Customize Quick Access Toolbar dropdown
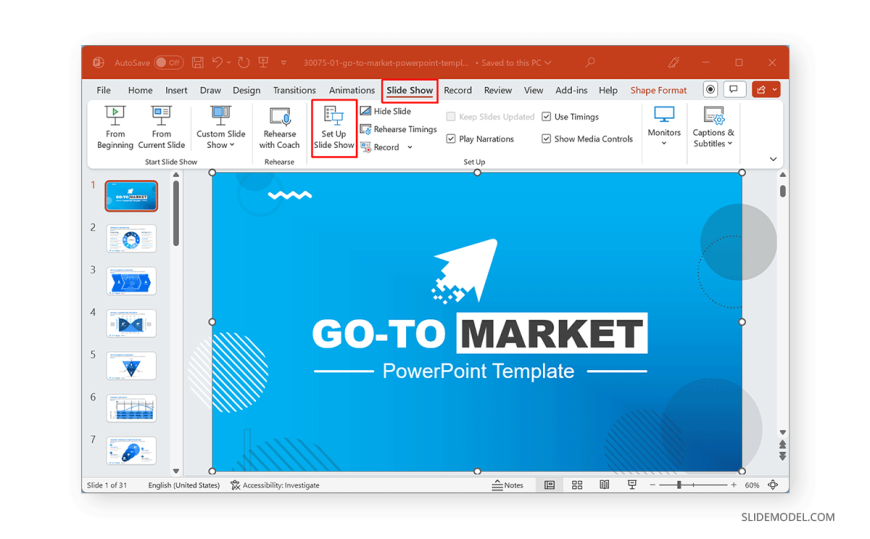Screen dimensions: 870x539 pos(284,63)
